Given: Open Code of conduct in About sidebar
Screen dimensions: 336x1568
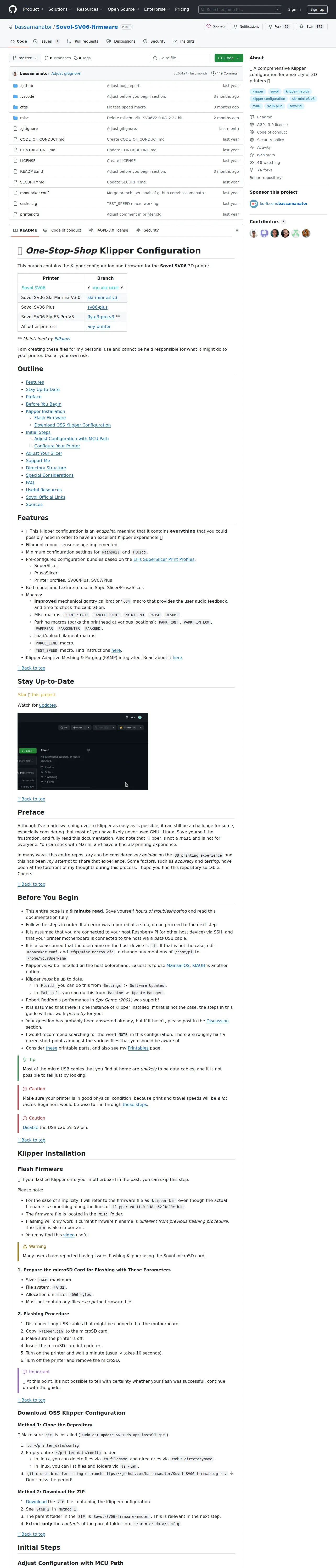Looking at the screenshot, I should point(268,132).
